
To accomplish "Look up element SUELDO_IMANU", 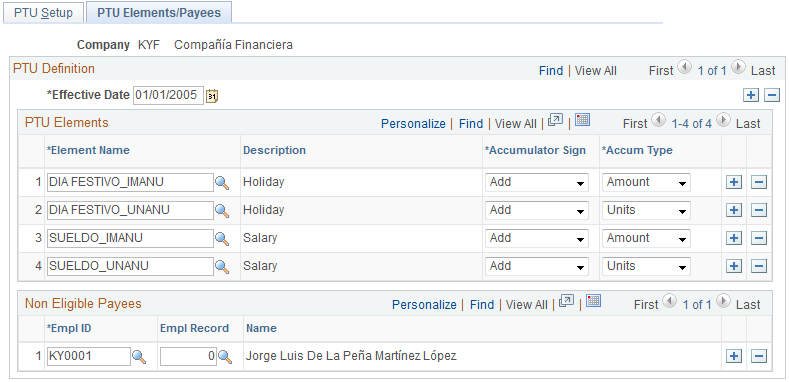I will click(222, 239).
